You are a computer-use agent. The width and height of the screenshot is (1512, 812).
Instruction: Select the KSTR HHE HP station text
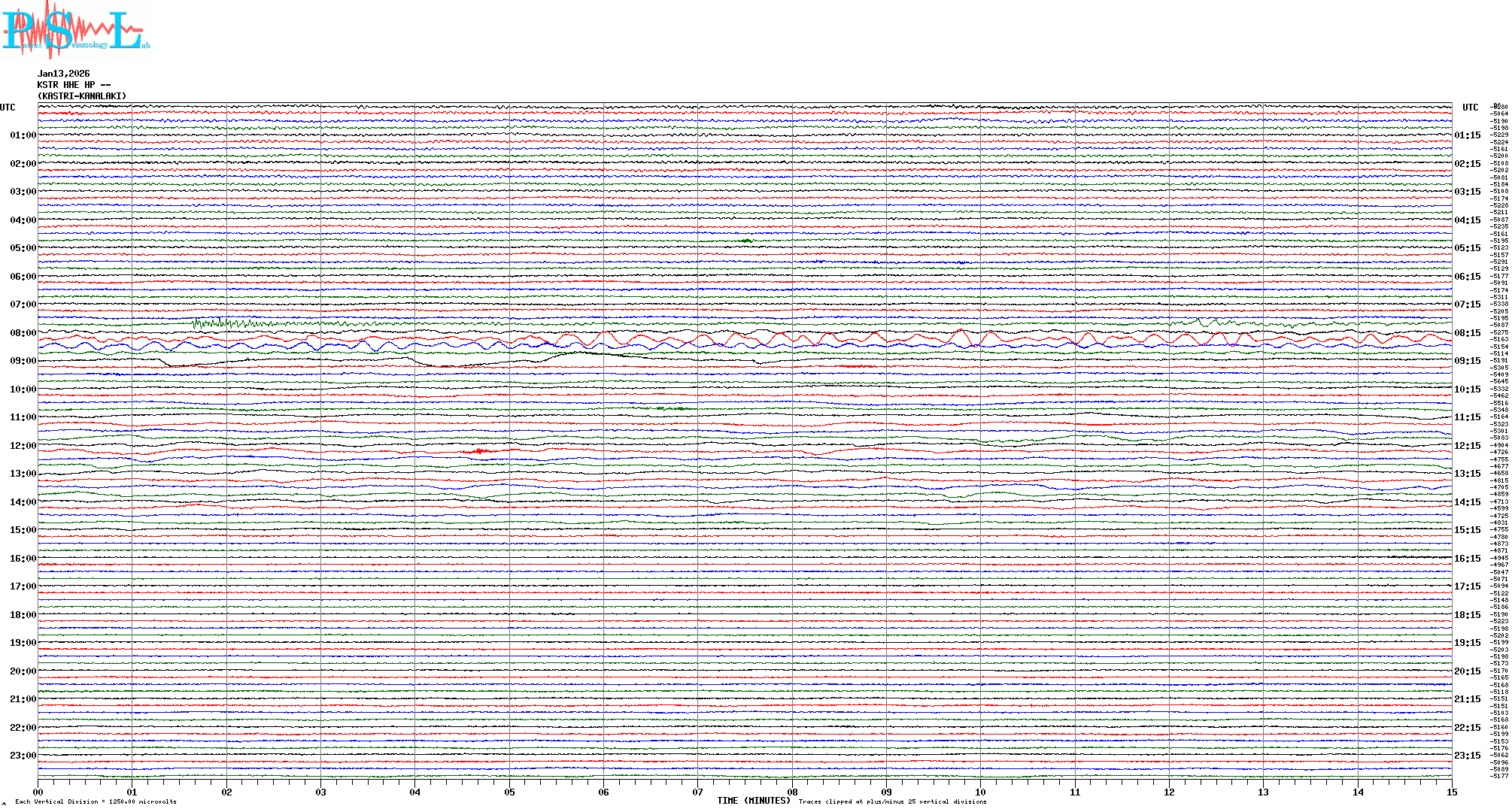pos(73,85)
